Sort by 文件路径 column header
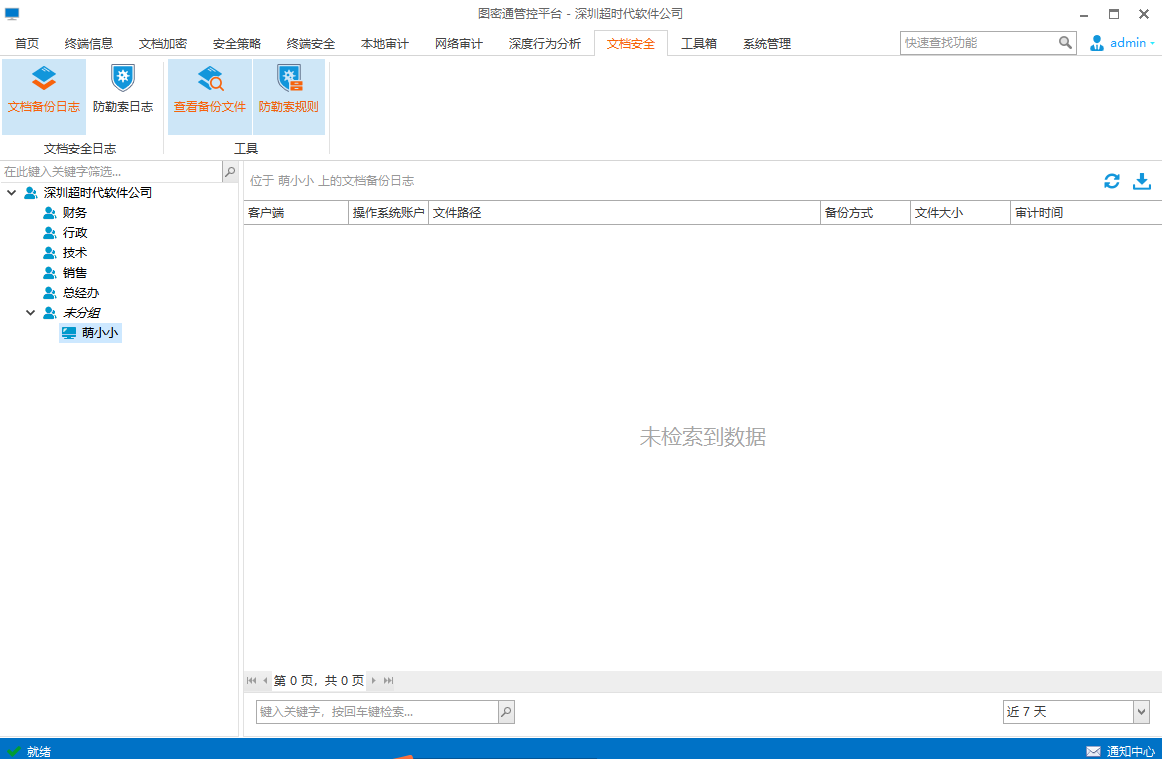The image size is (1162, 759). pyautogui.click(x=624, y=213)
